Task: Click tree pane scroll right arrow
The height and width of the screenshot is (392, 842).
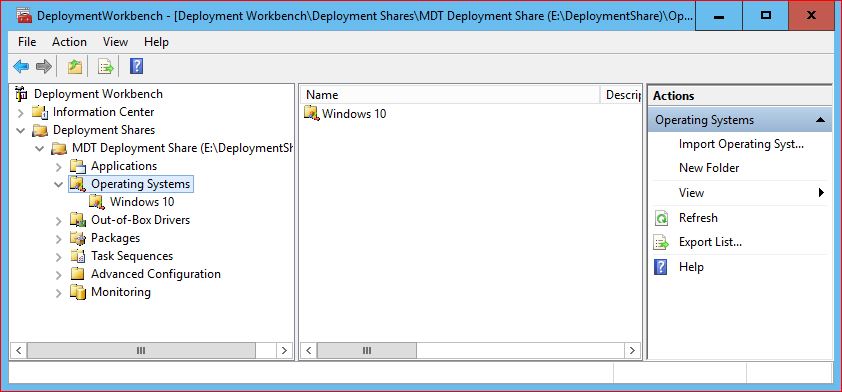Action: (285, 351)
